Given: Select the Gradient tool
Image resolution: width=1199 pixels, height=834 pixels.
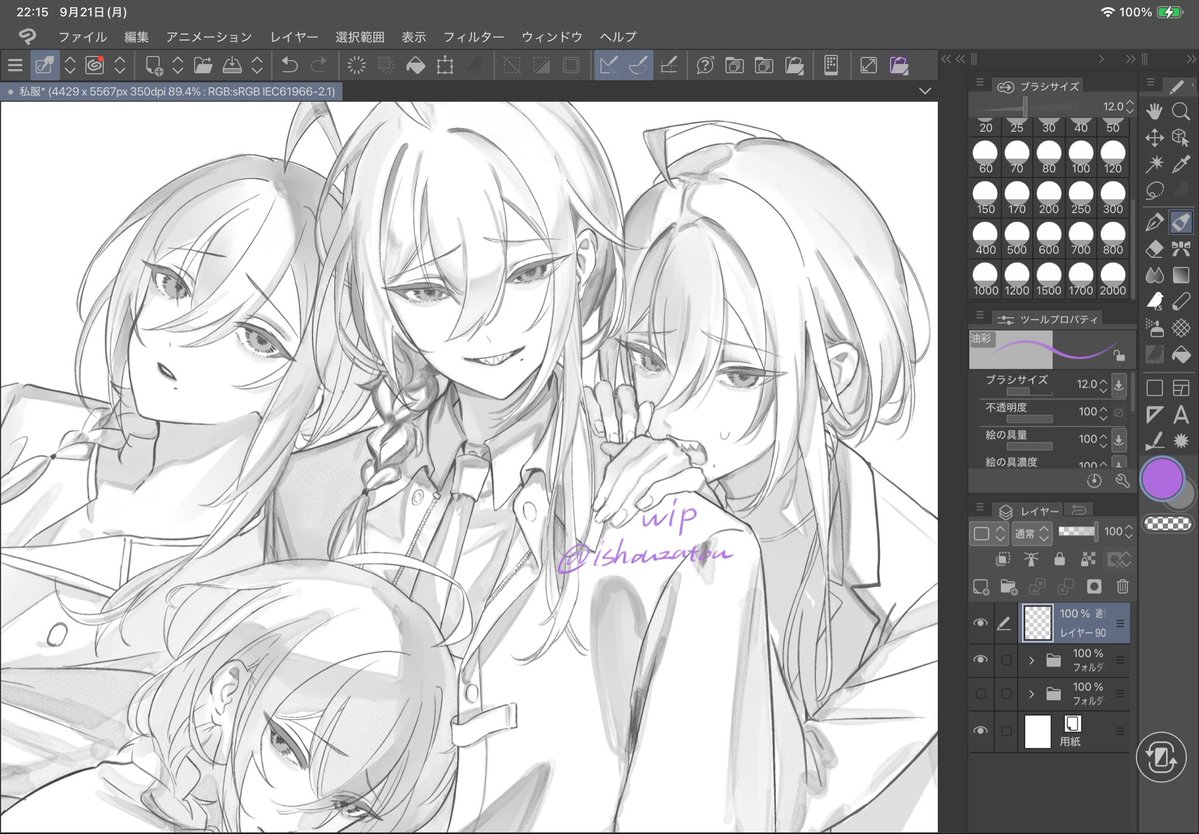Looking at the screenshot, I should point(1181,275).
